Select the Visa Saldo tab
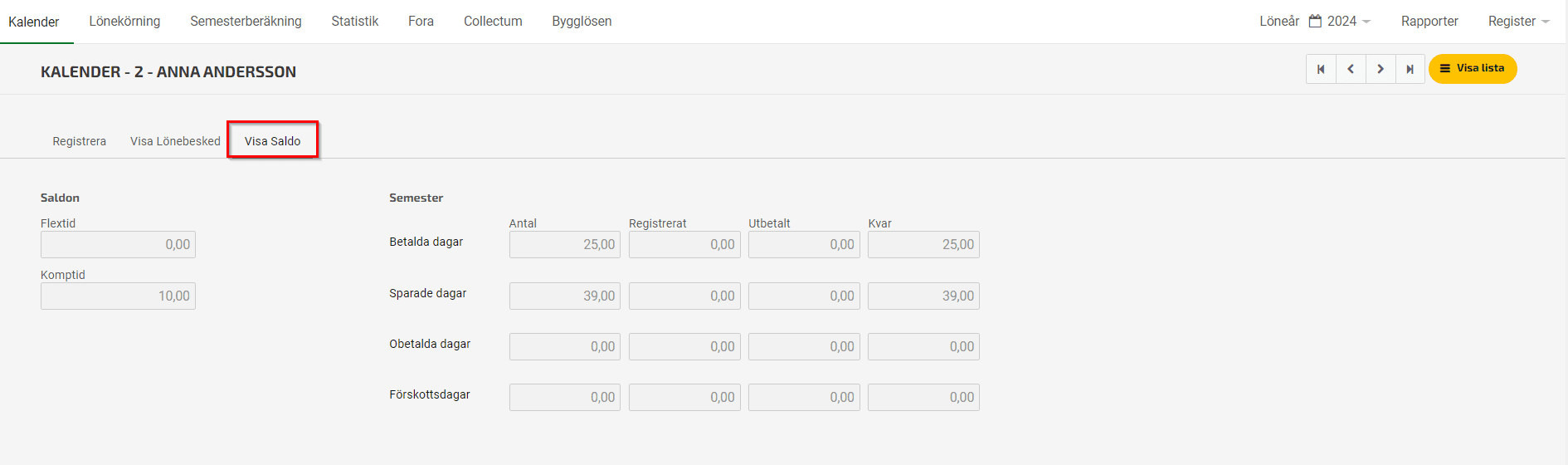The height and width of the screenshot is (465, 1568). (x=273, y=140)
